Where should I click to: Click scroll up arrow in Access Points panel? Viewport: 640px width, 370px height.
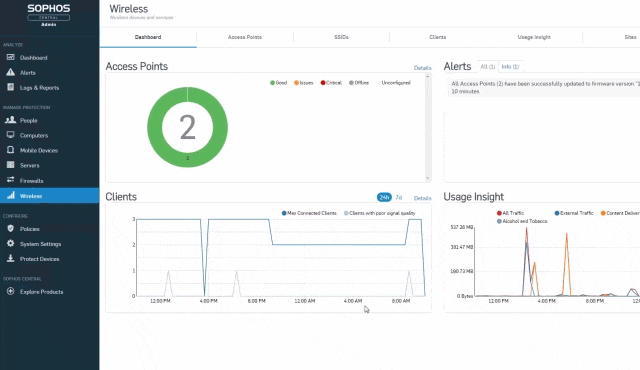click(428, 77)
